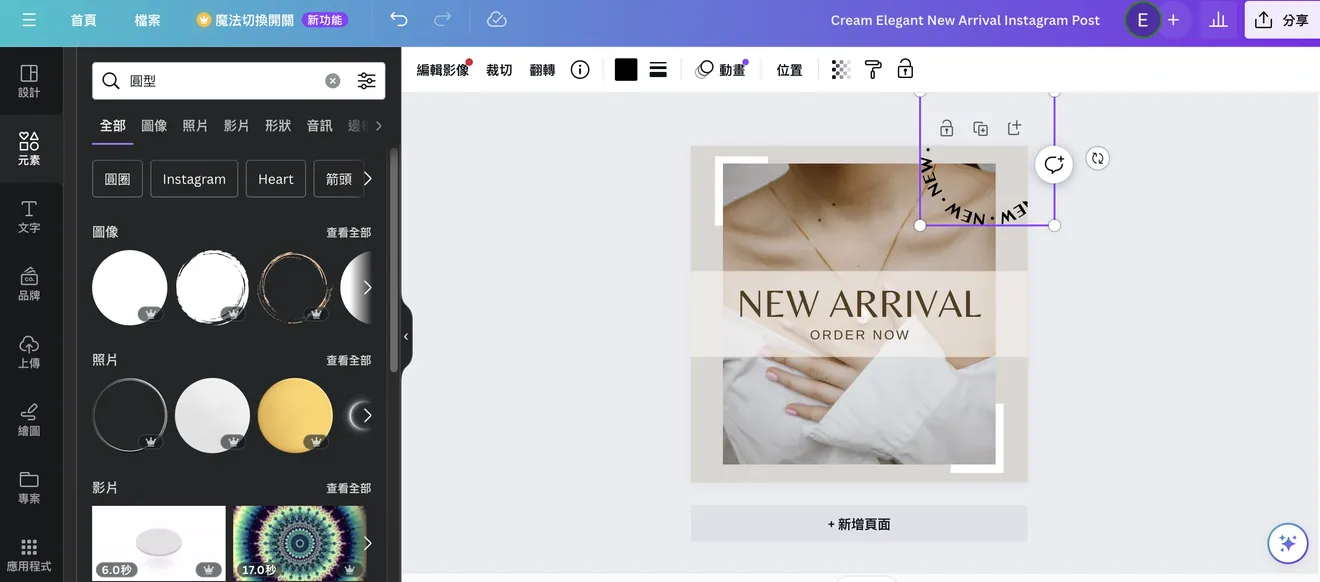Click the floating add-page plus icon
Viewport: 1320px width, 582px height.
1014,128
